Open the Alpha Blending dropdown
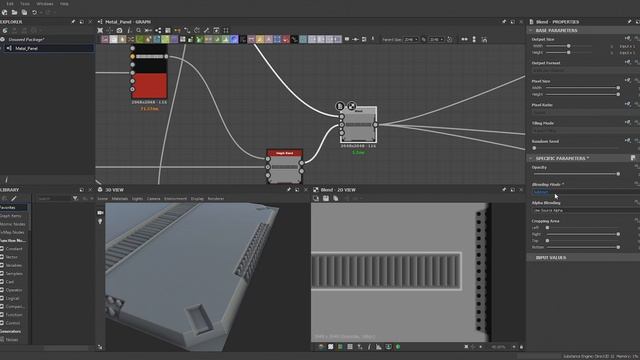 [x=586, y=211]
